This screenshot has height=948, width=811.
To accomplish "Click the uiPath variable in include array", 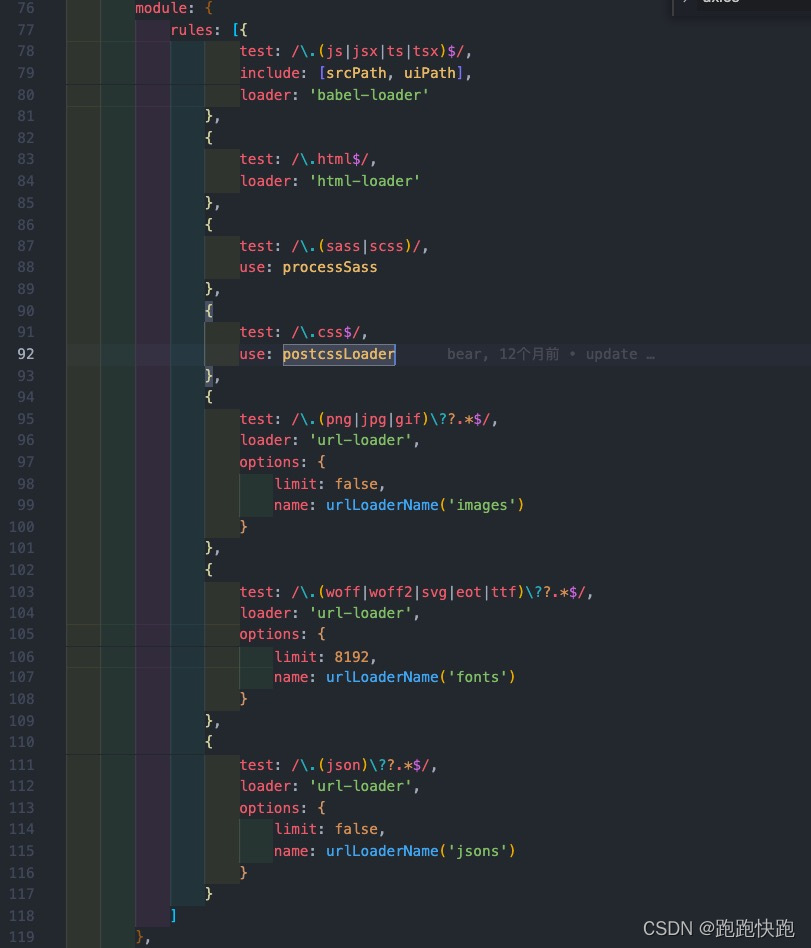I will pos(429,73).
